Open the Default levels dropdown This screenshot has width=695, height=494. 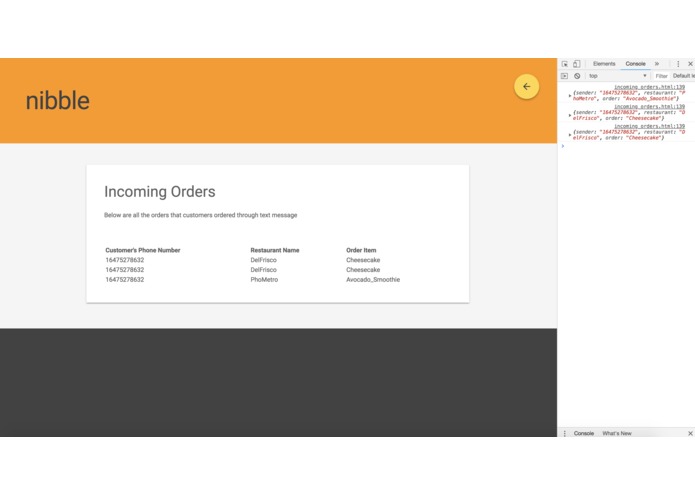(683, 76)
